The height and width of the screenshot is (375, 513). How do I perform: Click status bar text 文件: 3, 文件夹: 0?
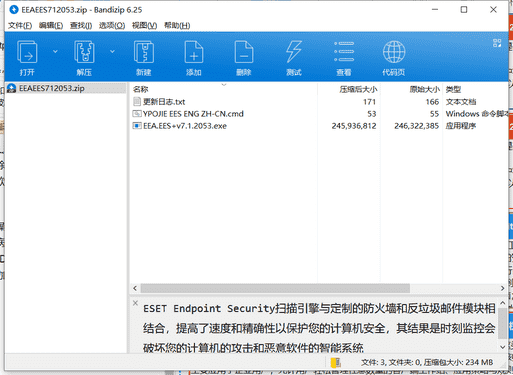tap(390, 362)
